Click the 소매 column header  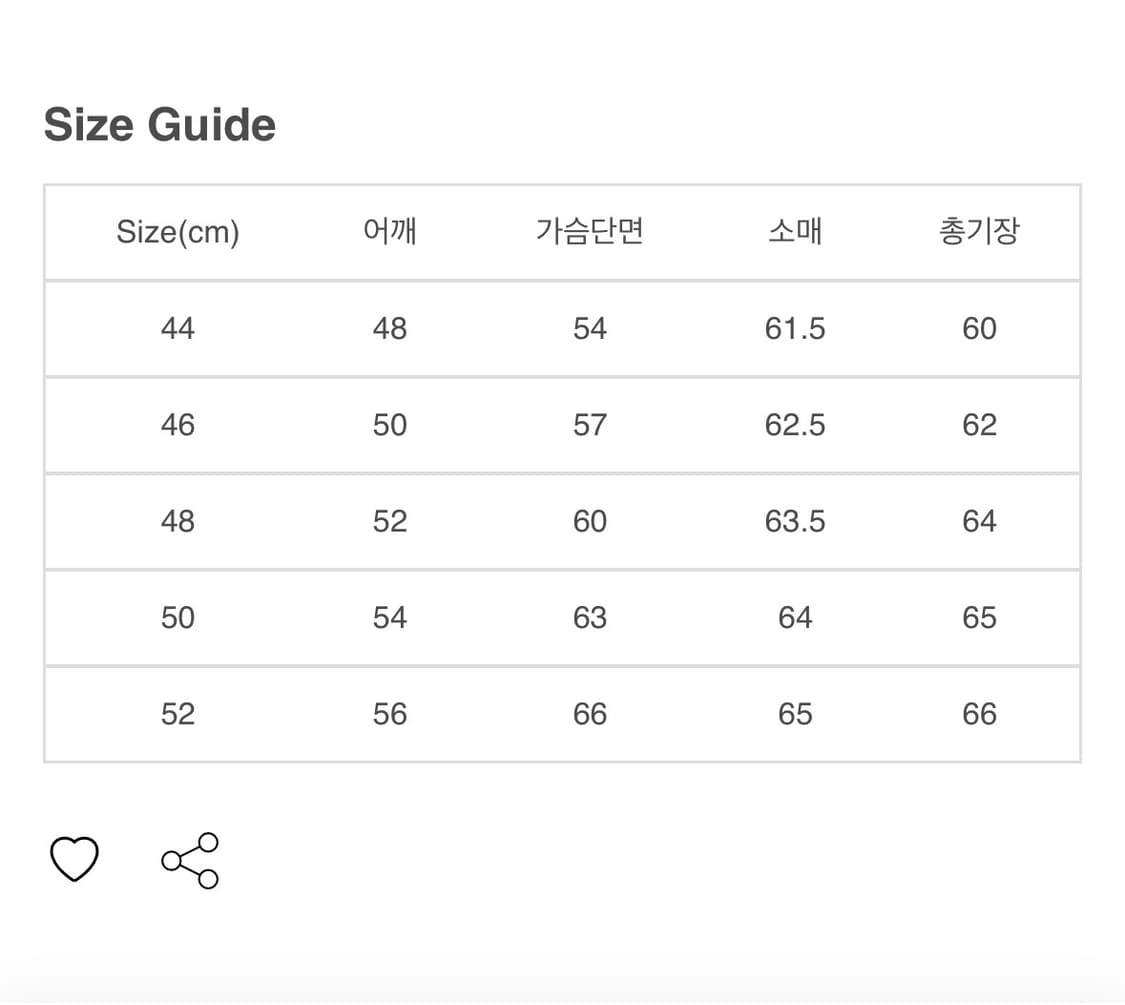click(x=795, y=231)
